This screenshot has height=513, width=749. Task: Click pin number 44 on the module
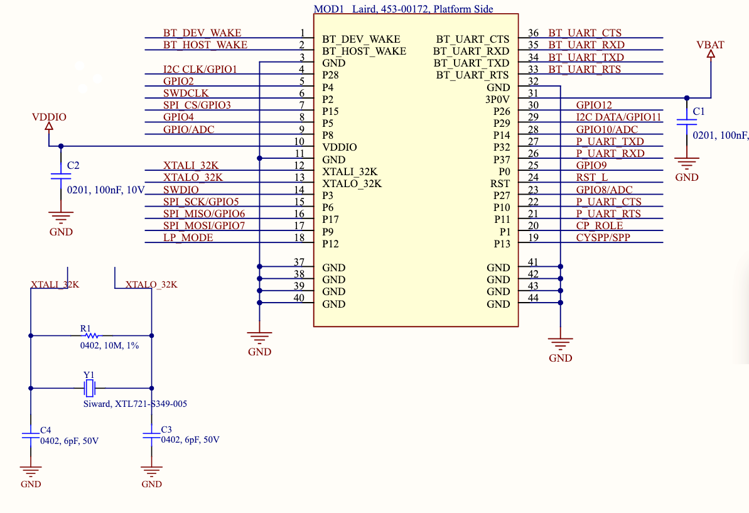(x=533, y=298)
